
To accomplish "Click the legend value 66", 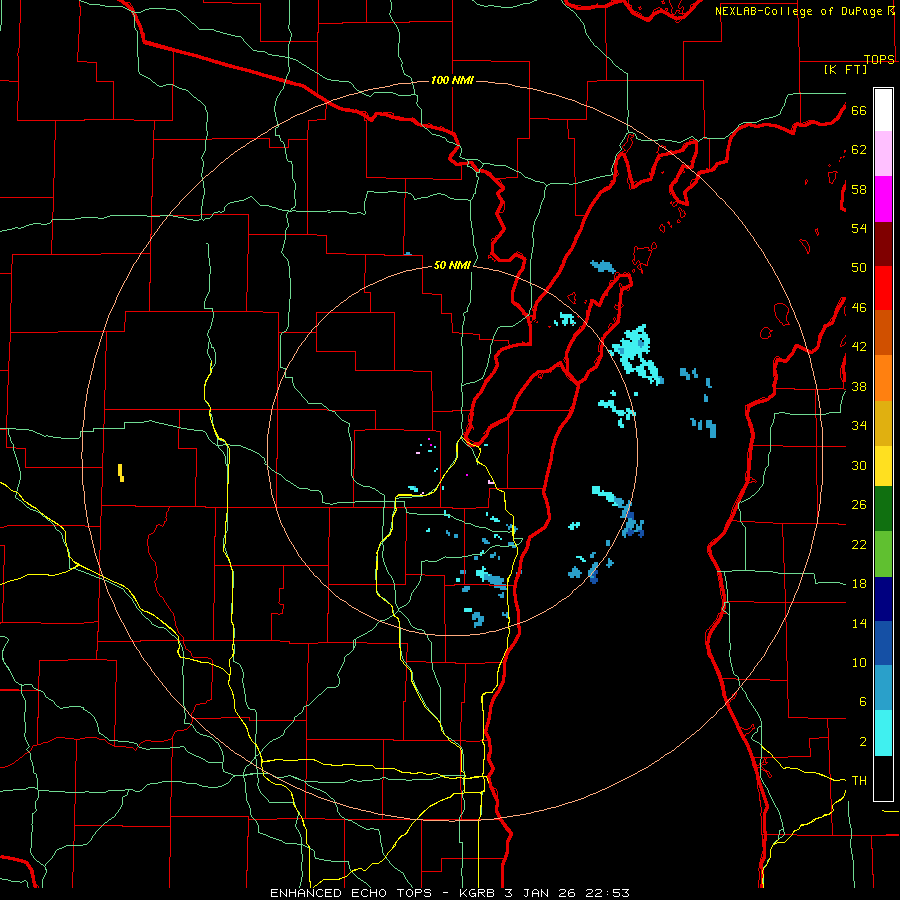I will (x=859, y=111).
